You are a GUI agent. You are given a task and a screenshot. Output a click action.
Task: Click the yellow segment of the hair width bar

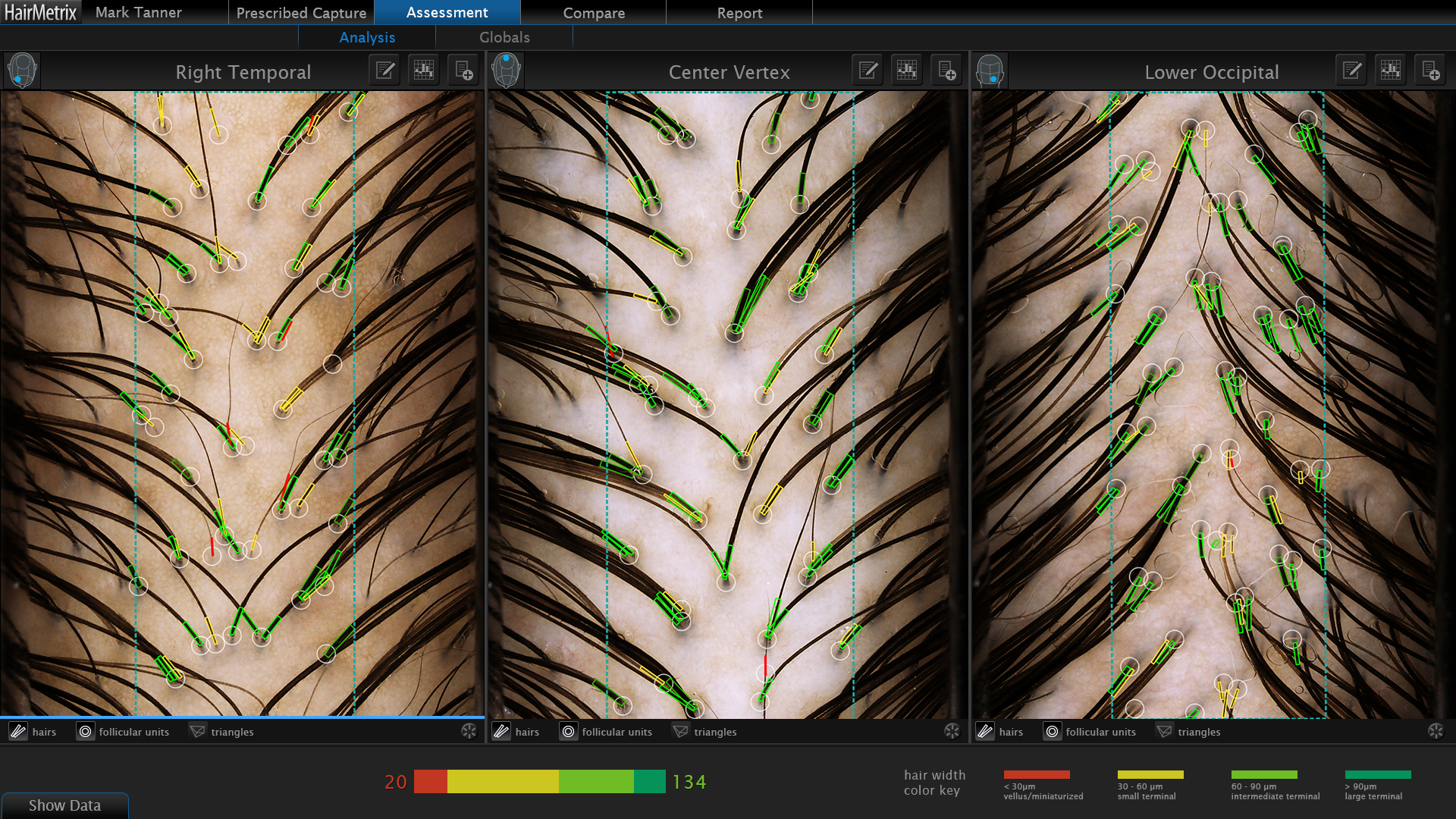click(503, 781)
